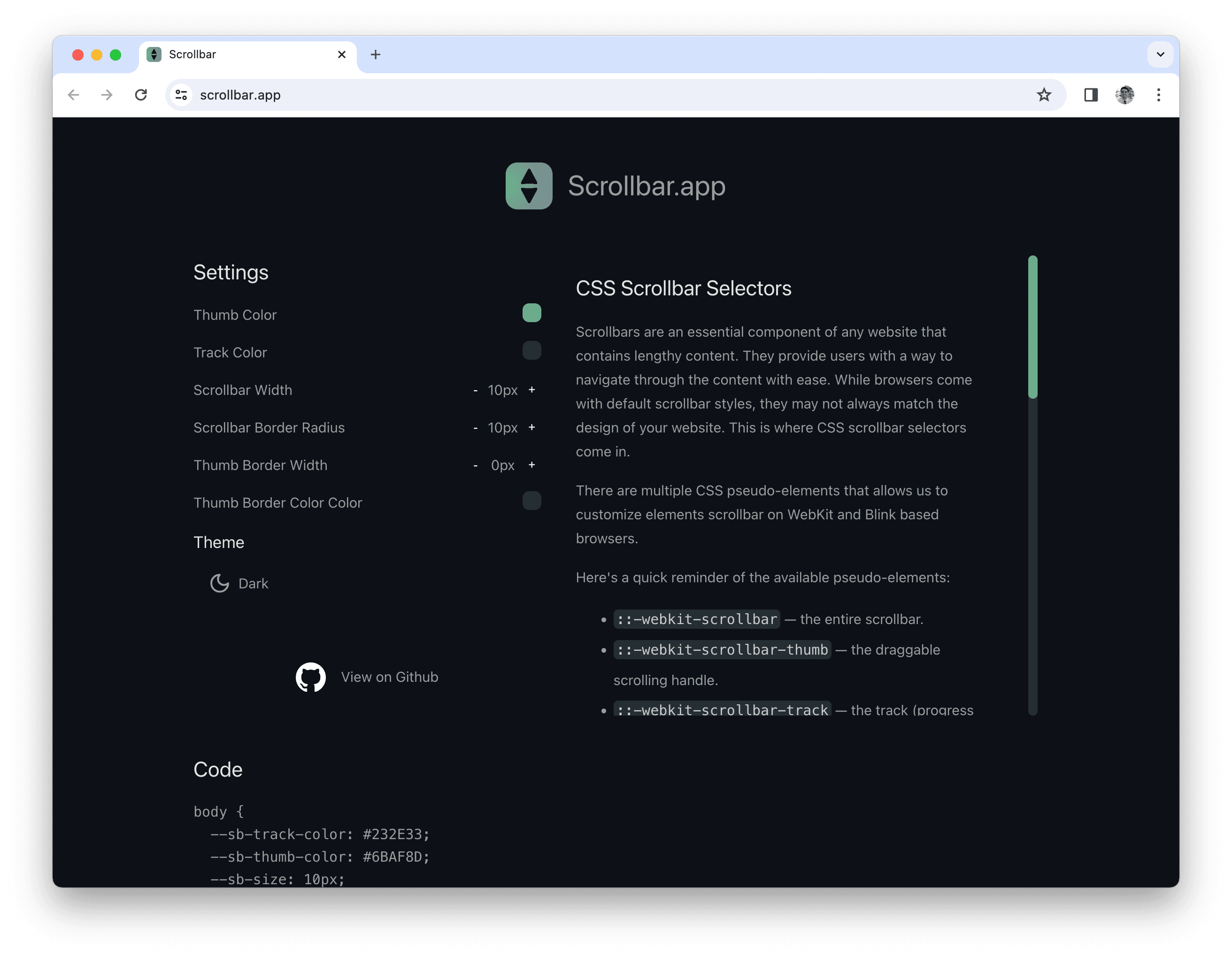Reload the page using the refresh icon
The image size is (1232, 957).
(142, 95)
